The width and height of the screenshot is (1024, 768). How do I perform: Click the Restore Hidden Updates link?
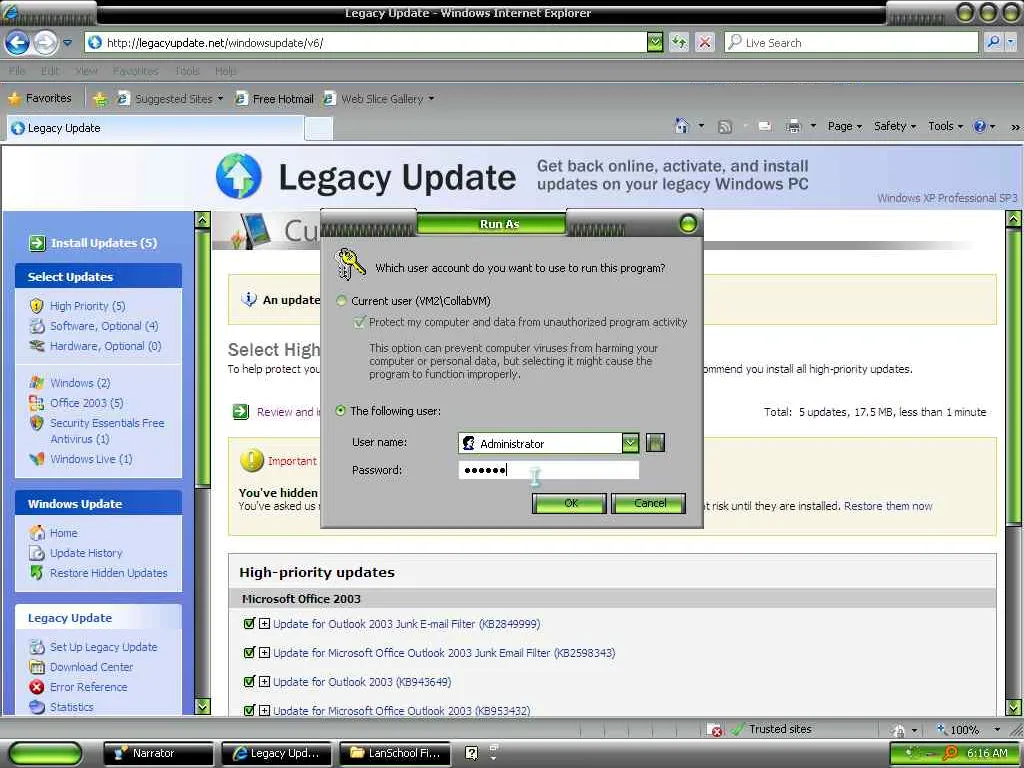(108, 573)
